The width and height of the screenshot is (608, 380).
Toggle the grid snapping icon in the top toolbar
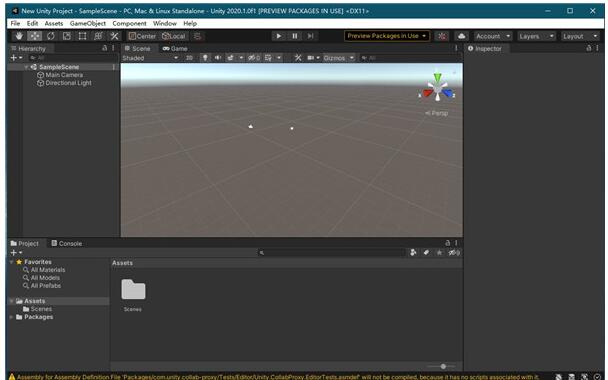(198, 36)
